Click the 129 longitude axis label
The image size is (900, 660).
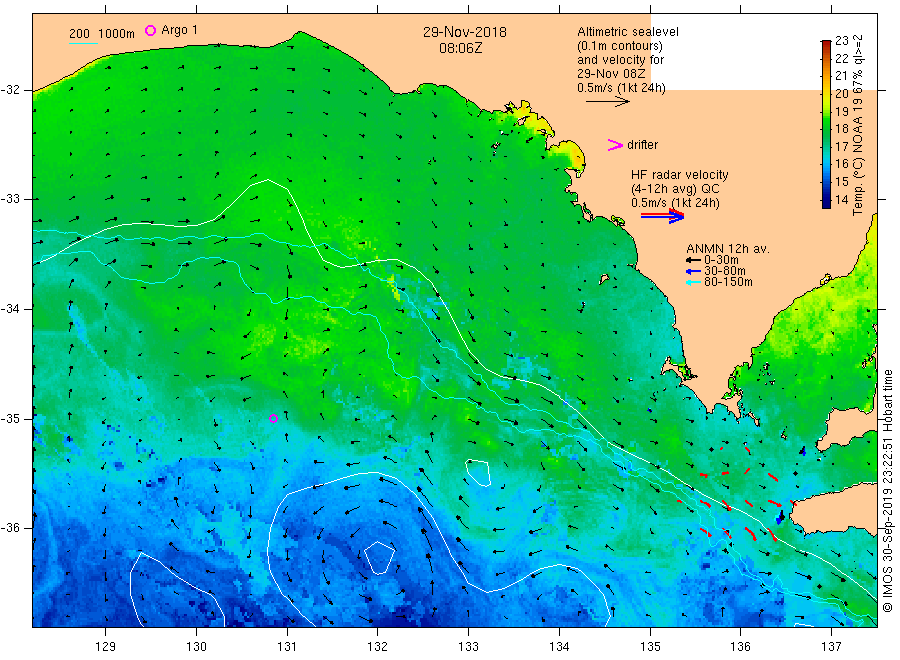pos(105,647)
